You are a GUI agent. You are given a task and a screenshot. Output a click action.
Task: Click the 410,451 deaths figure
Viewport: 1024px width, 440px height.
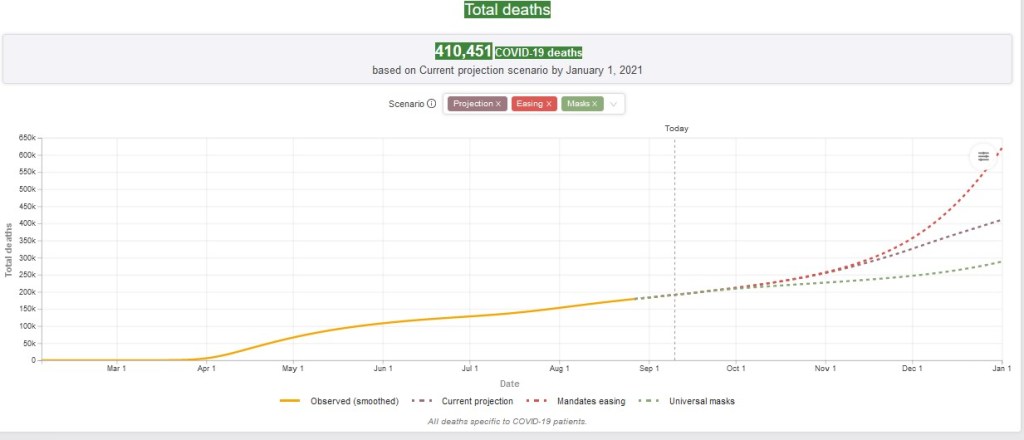point(463,52)
